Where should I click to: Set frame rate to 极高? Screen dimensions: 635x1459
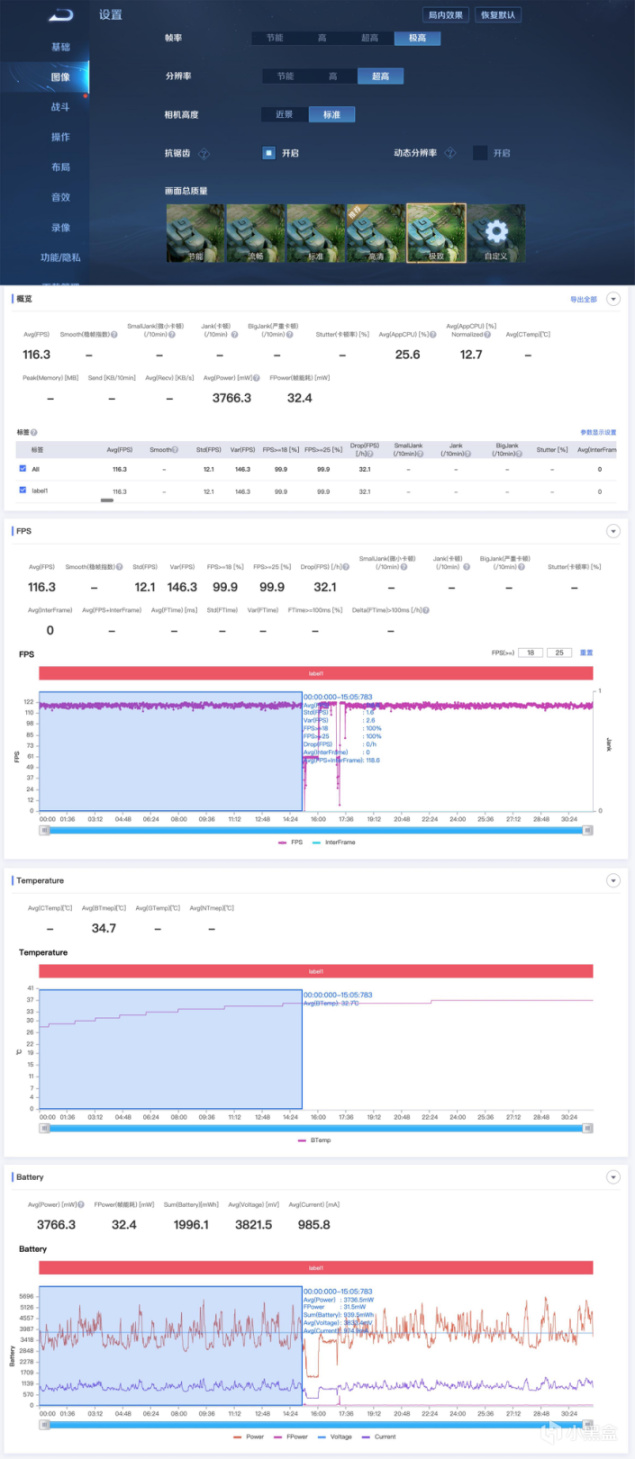pos(417,38)
